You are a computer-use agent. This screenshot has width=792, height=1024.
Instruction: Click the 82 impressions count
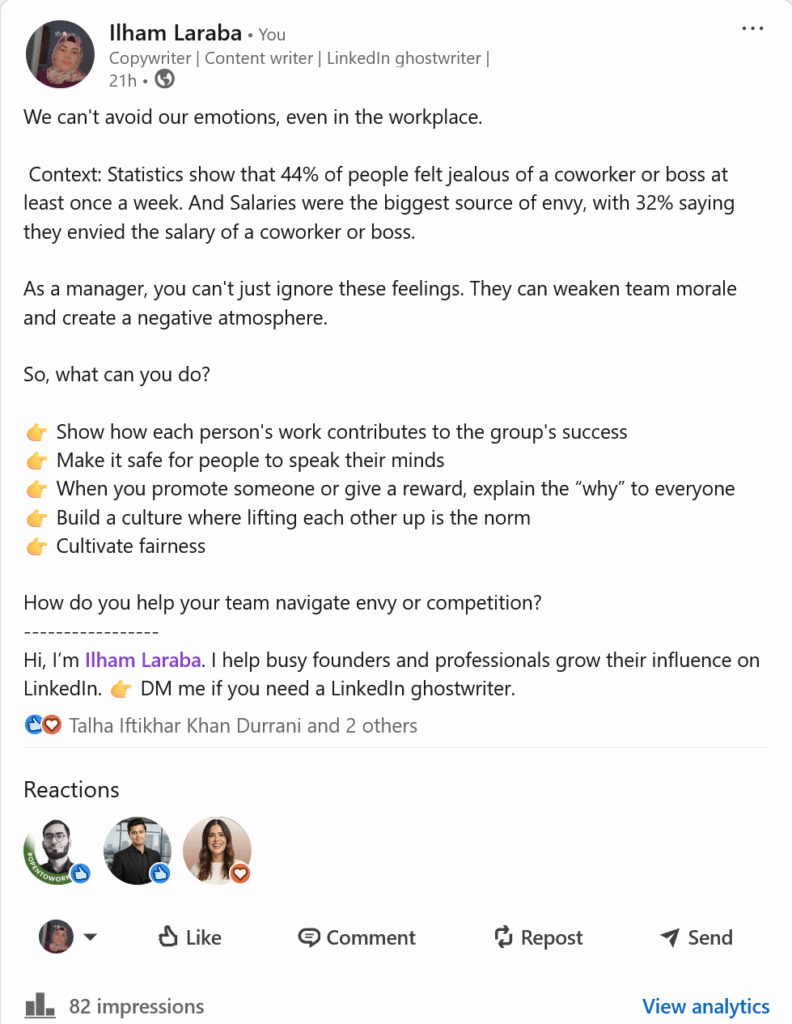136,1006
